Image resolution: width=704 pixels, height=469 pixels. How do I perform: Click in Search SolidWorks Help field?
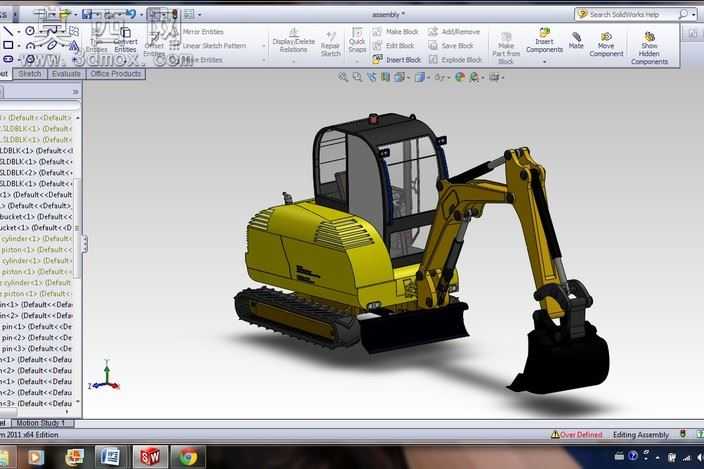625,14
